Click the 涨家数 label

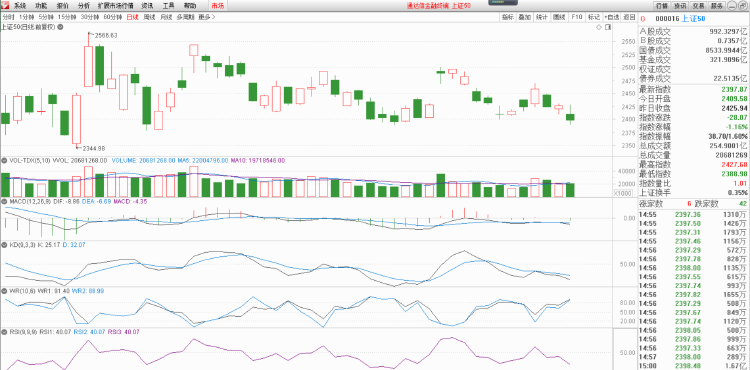[x=651, y=204]
